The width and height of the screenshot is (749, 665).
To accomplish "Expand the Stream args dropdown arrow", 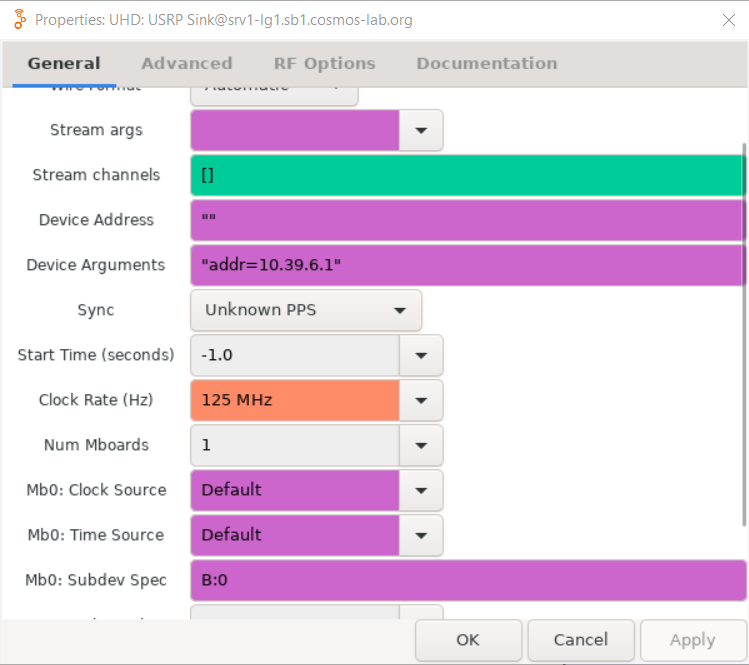I will click(421, 130).
